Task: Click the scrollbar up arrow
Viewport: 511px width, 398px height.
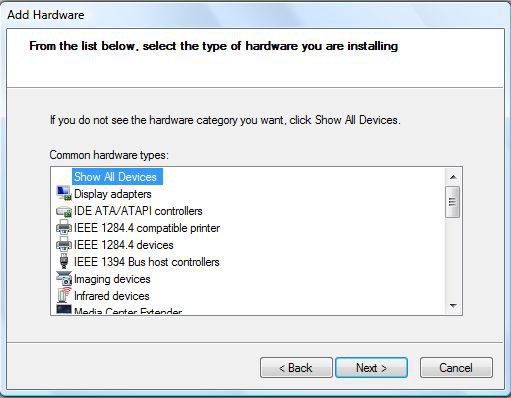Action: [453, 177]
